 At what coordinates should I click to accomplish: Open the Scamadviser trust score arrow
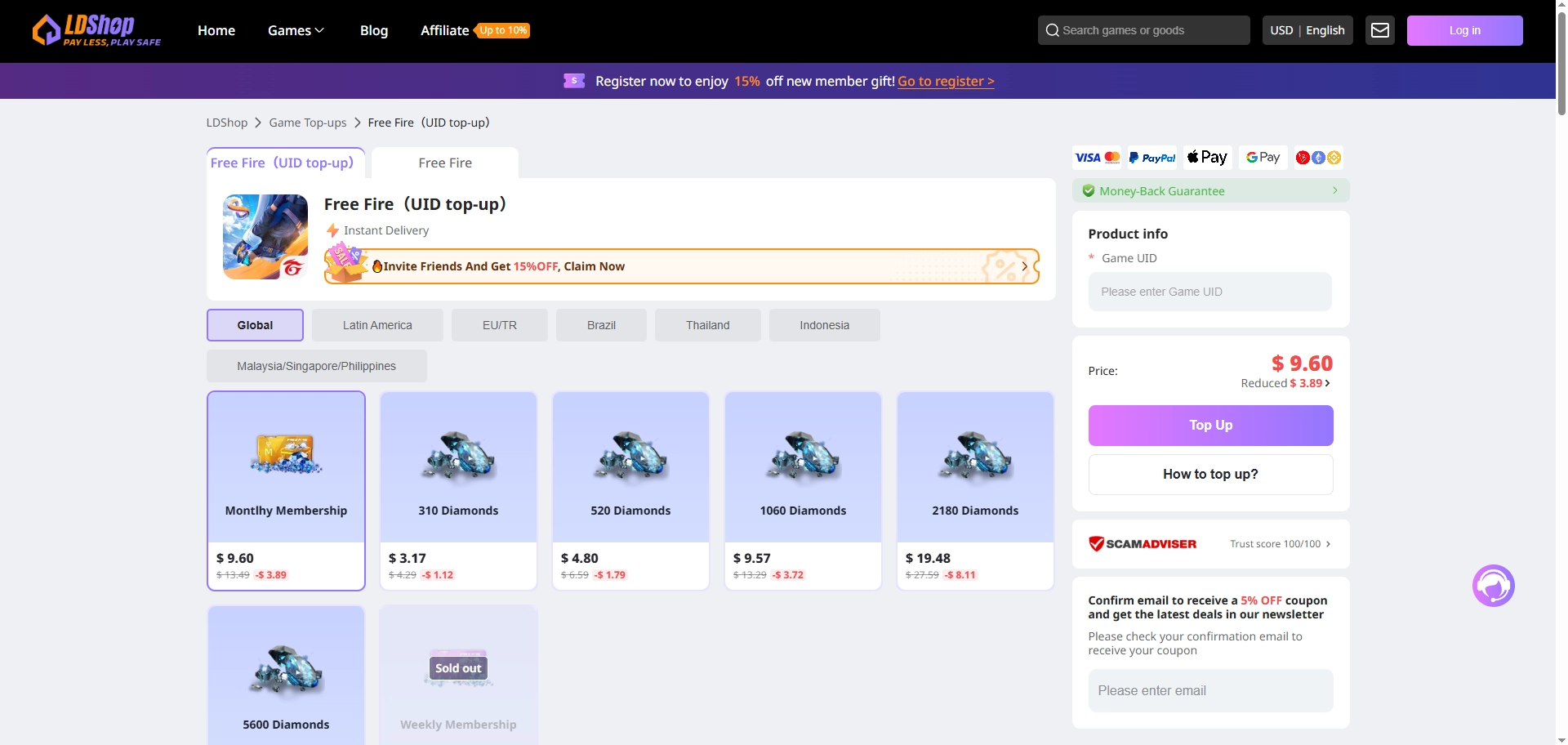pyautogui.click(x=1328, y=544)
